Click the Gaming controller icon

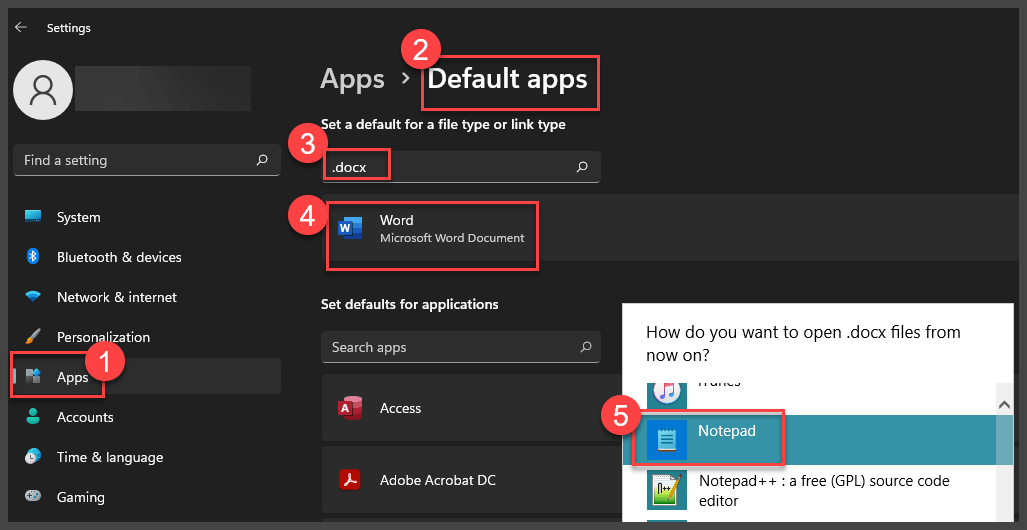[x=33, y=497]
